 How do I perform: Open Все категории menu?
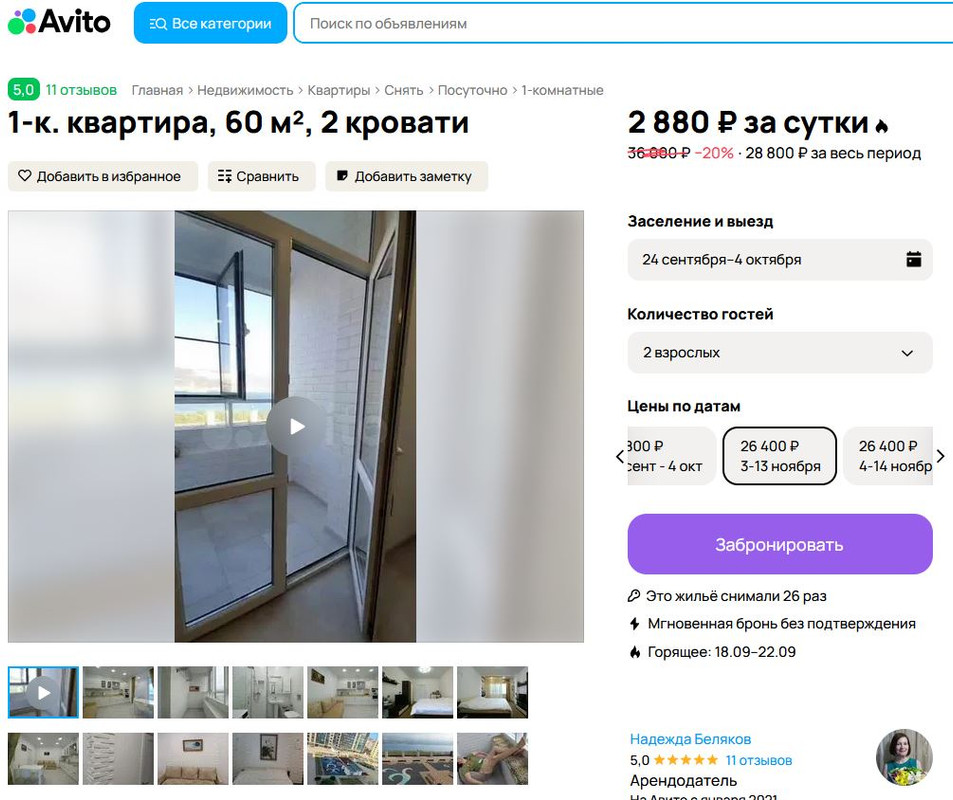pyautogui.click(x=210, y=23)
